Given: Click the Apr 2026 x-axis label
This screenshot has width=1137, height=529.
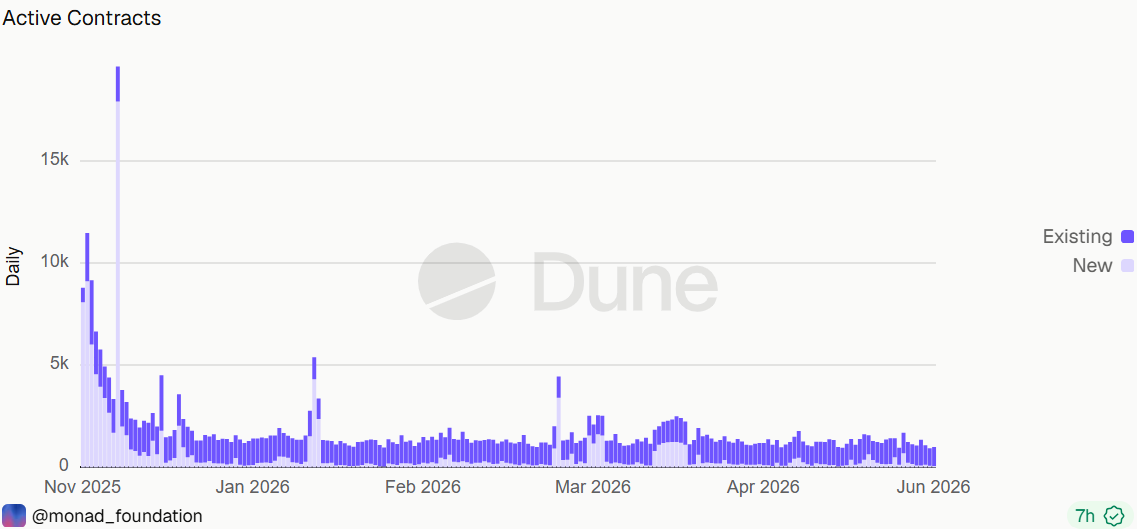Looking at the screenshot, I should coord(761,487).
